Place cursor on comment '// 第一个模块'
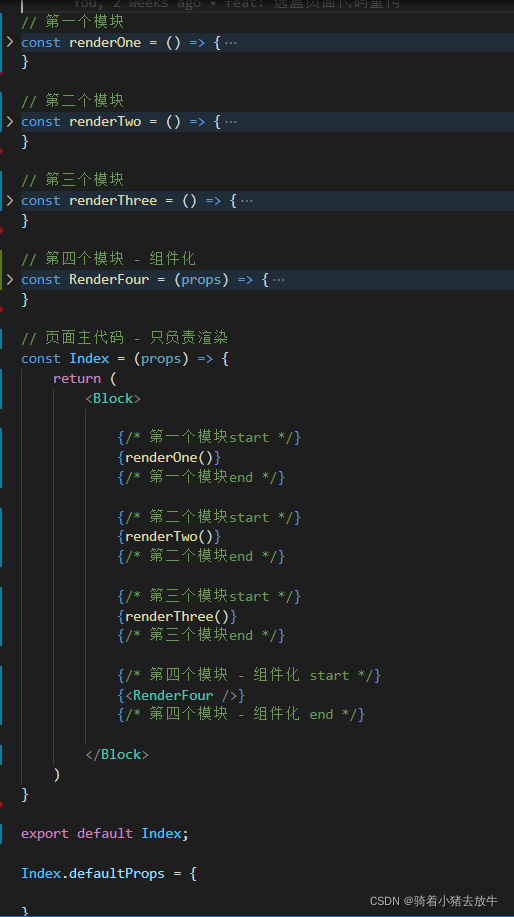 (x=73, y=22)
